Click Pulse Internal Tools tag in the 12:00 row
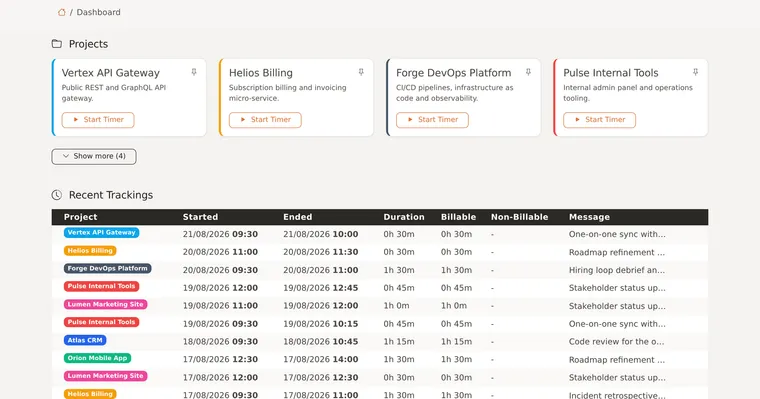The width and height of the screenshot is (760, 399). tap(101, 287)
